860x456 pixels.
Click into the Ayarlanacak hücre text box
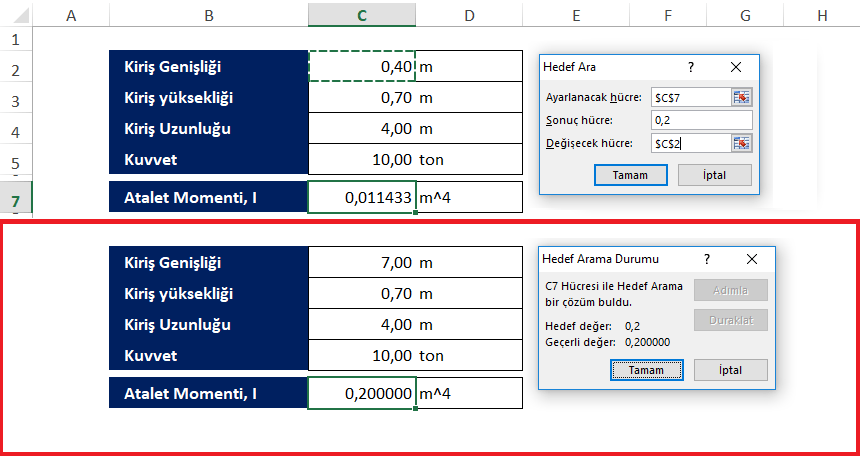point(688,97)
